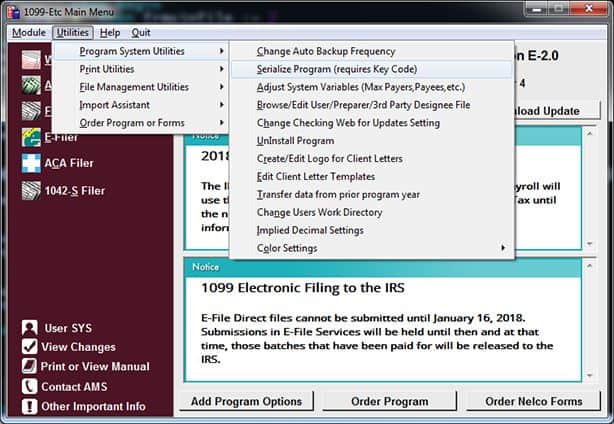Open Import Assistant submenu
Image resolution: width=614 pixels, height=424 pixels.
[x=141, y=105]
